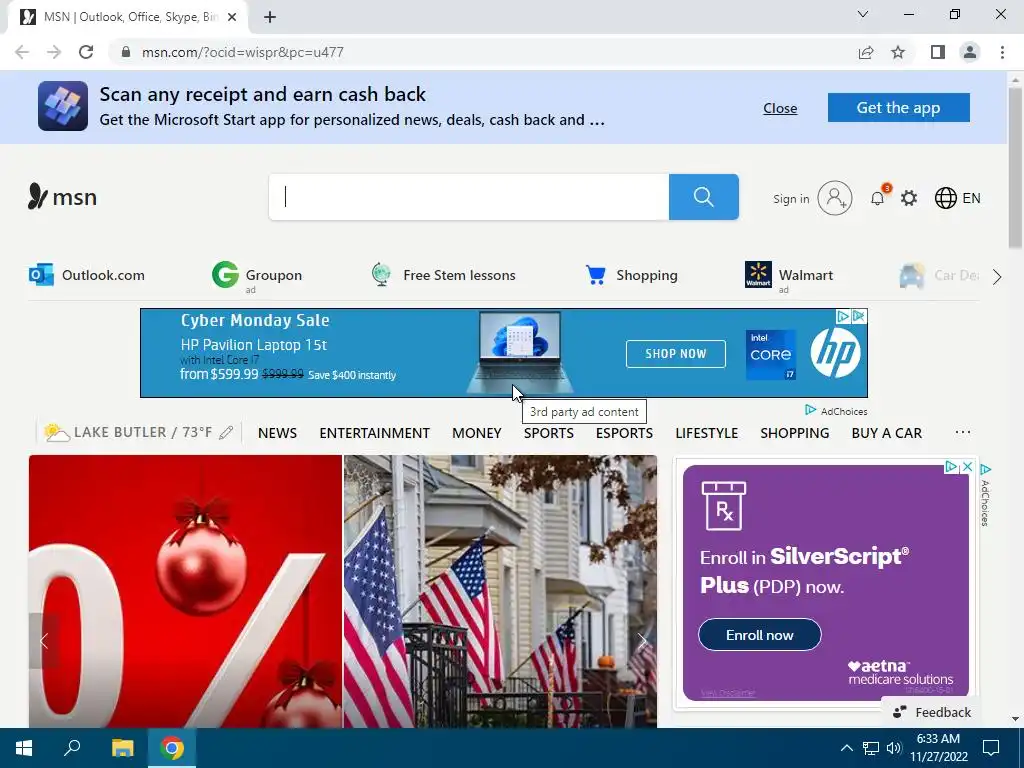This screenshot has height=768, width=1024.
Task: Open the volume control in tray
Action: [894, 748]
